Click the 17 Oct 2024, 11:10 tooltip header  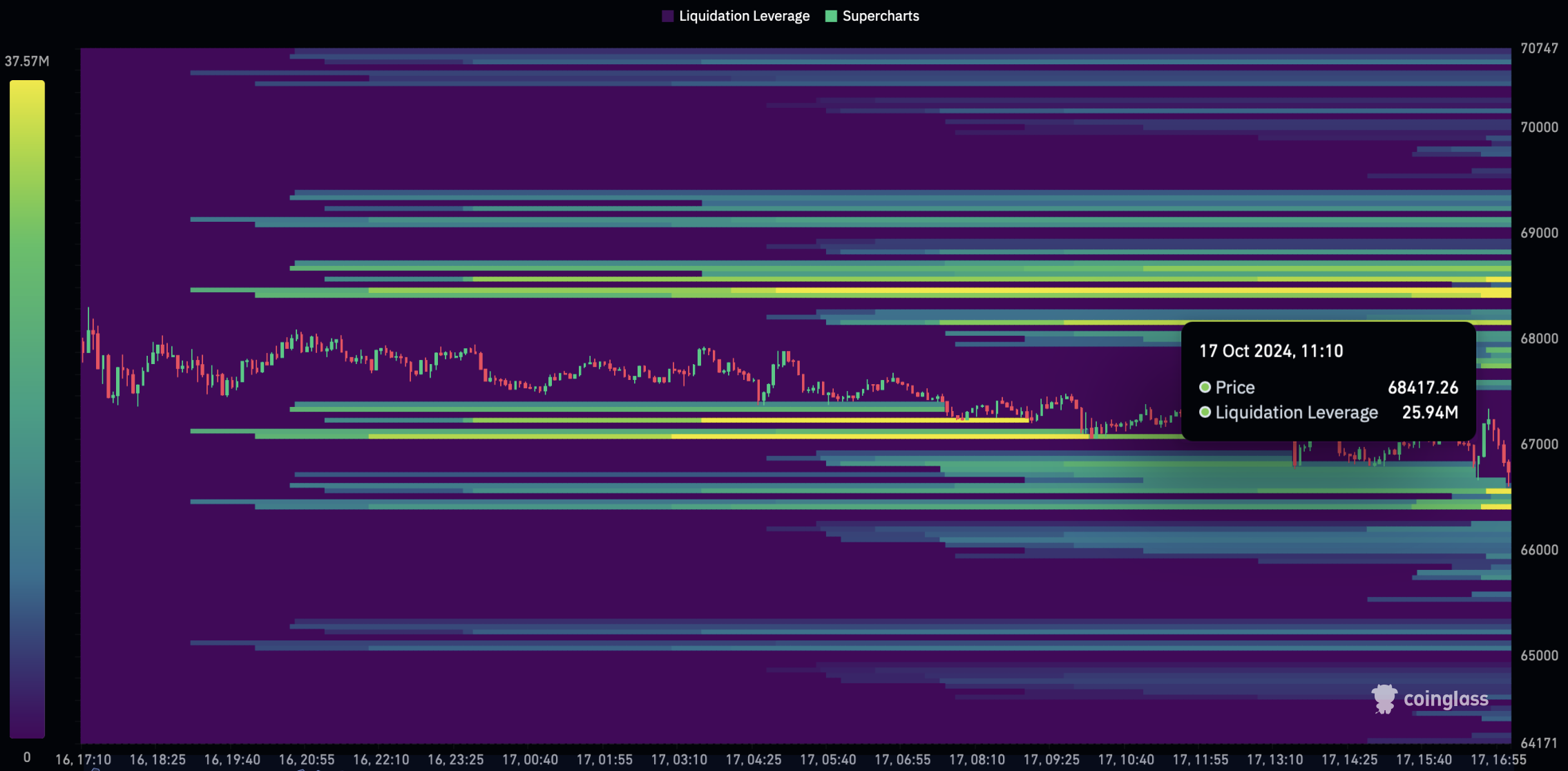coord(1271,351)
